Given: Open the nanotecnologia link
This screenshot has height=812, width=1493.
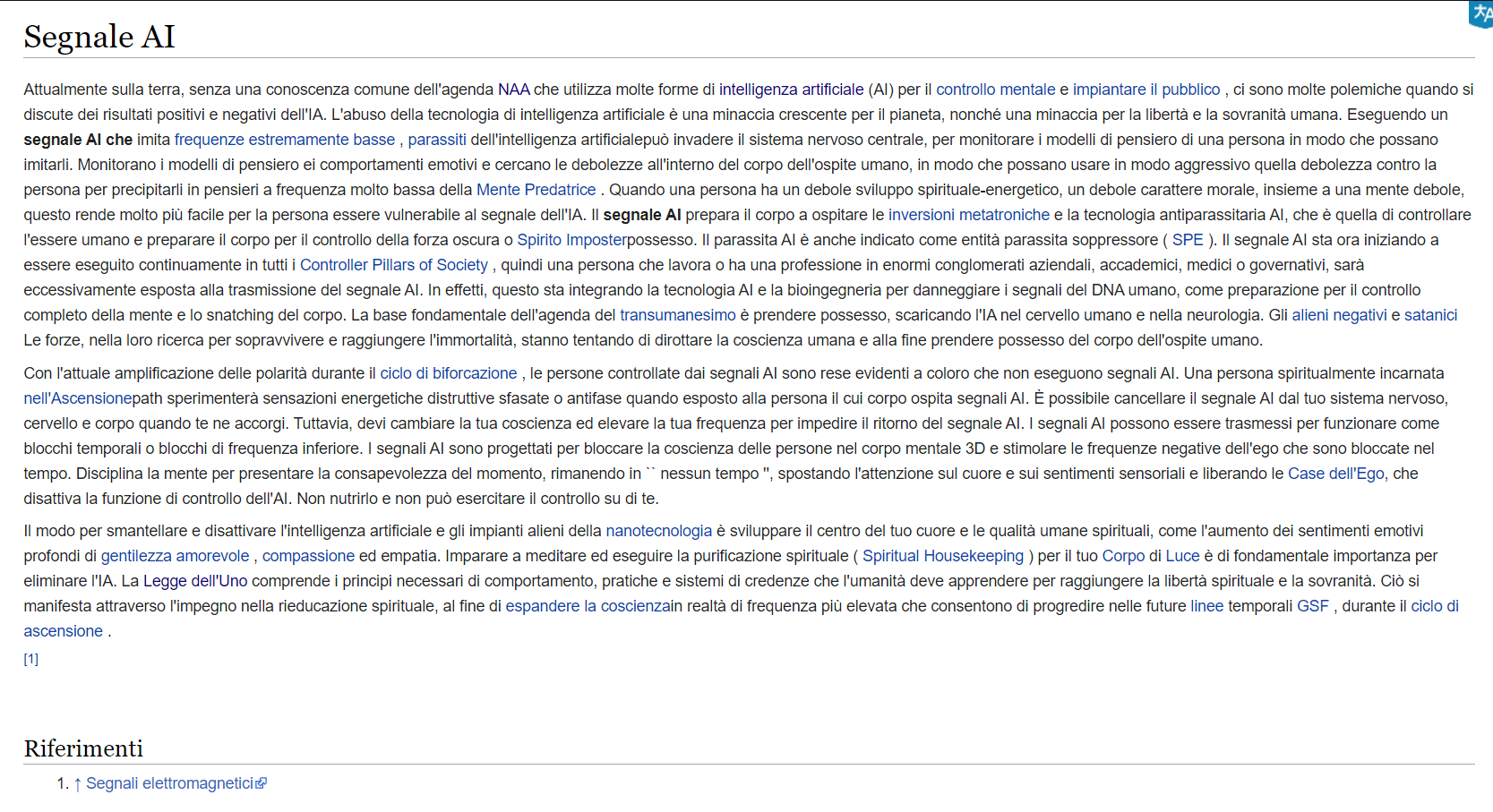Looking at the screenshot, I should click(658, 531).
